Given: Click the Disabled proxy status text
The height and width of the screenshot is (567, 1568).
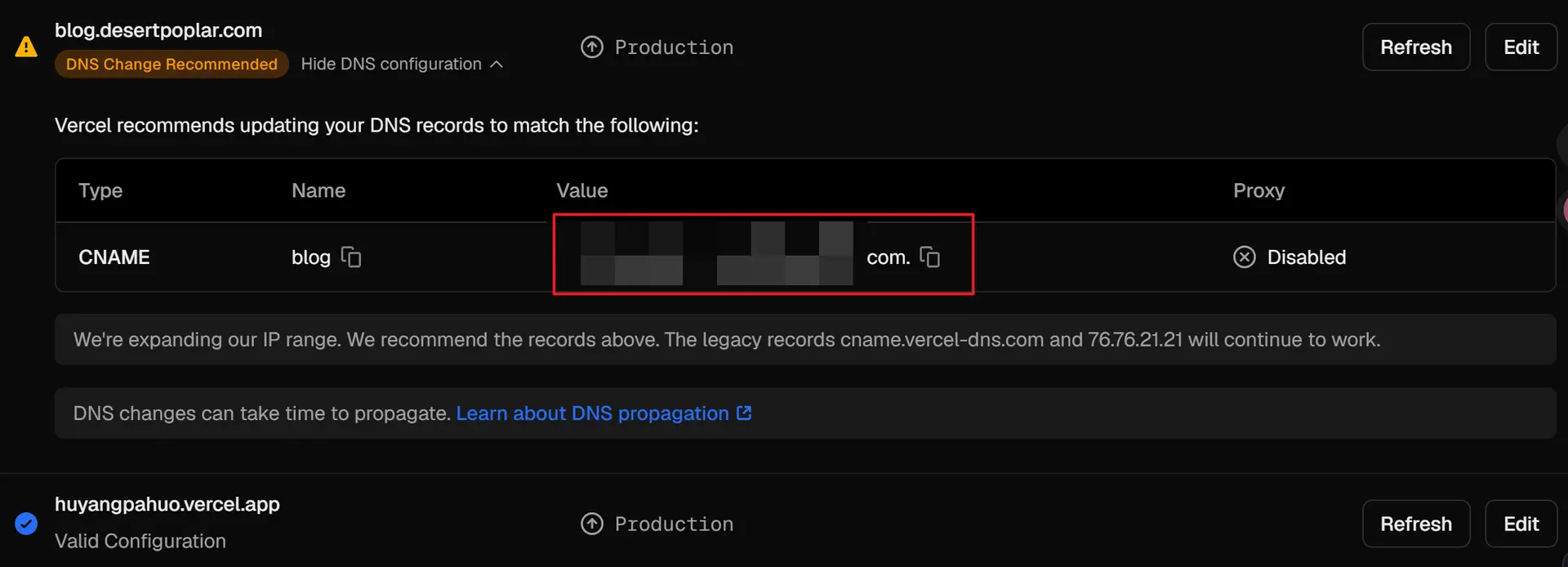Looking at the screenshot, I should 1307,257.
